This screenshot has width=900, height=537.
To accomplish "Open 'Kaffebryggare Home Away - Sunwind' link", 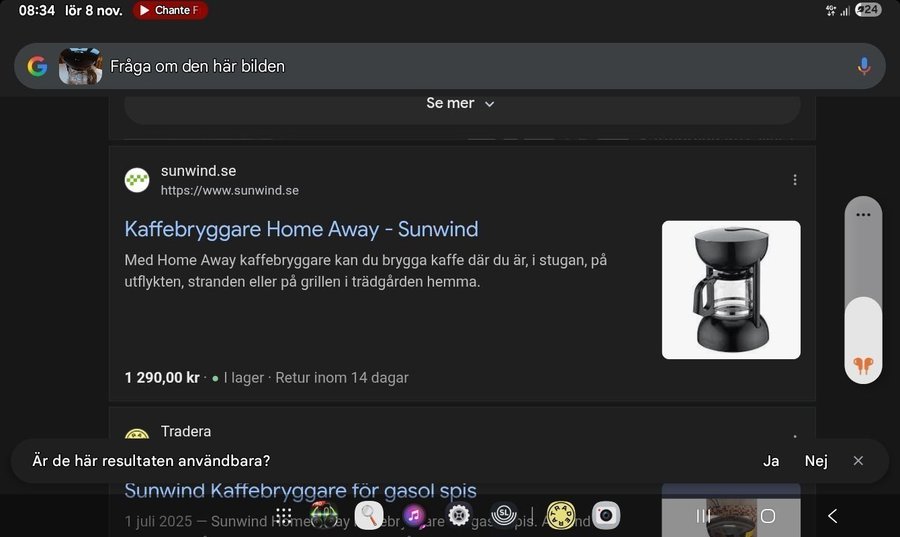I will (x=301, y=229).
